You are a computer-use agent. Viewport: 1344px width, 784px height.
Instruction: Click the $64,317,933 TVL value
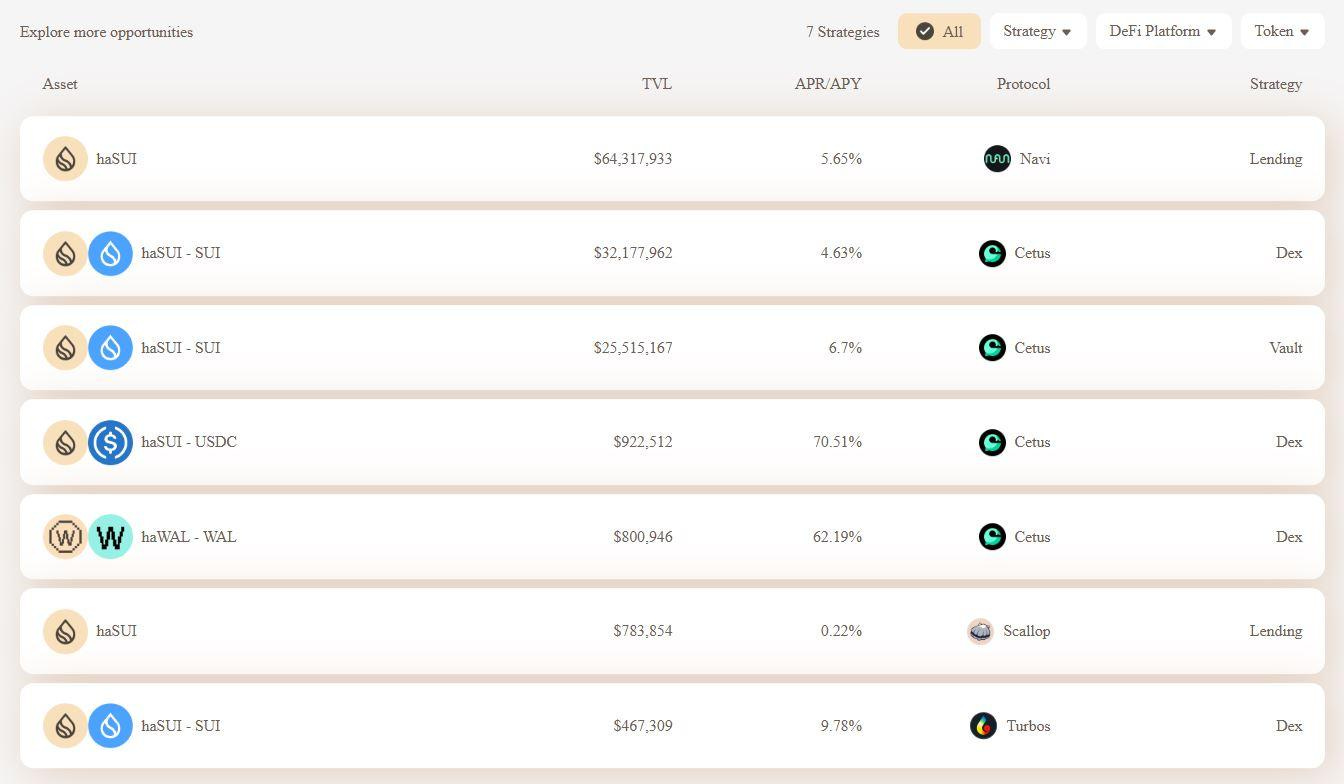coord(633,159)
